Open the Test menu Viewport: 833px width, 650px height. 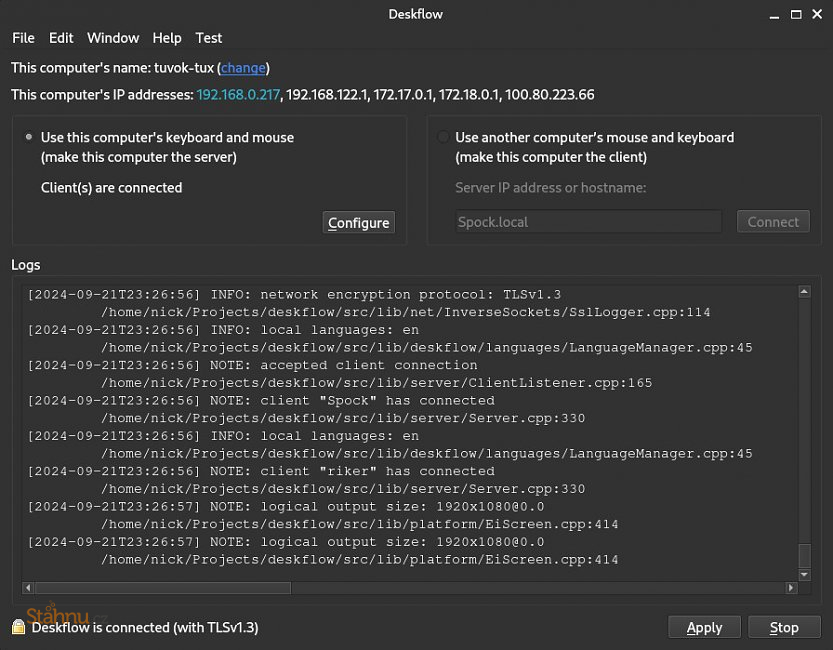coord(208,38)
